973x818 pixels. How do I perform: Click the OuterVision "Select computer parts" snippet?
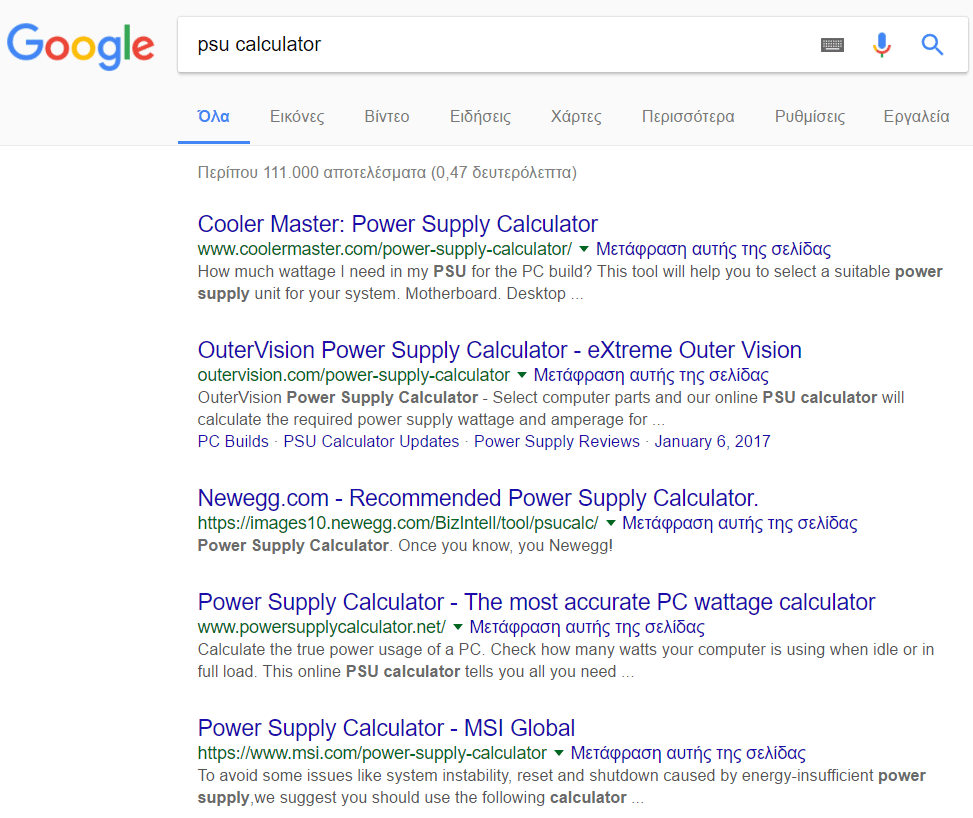pos(550,408)
